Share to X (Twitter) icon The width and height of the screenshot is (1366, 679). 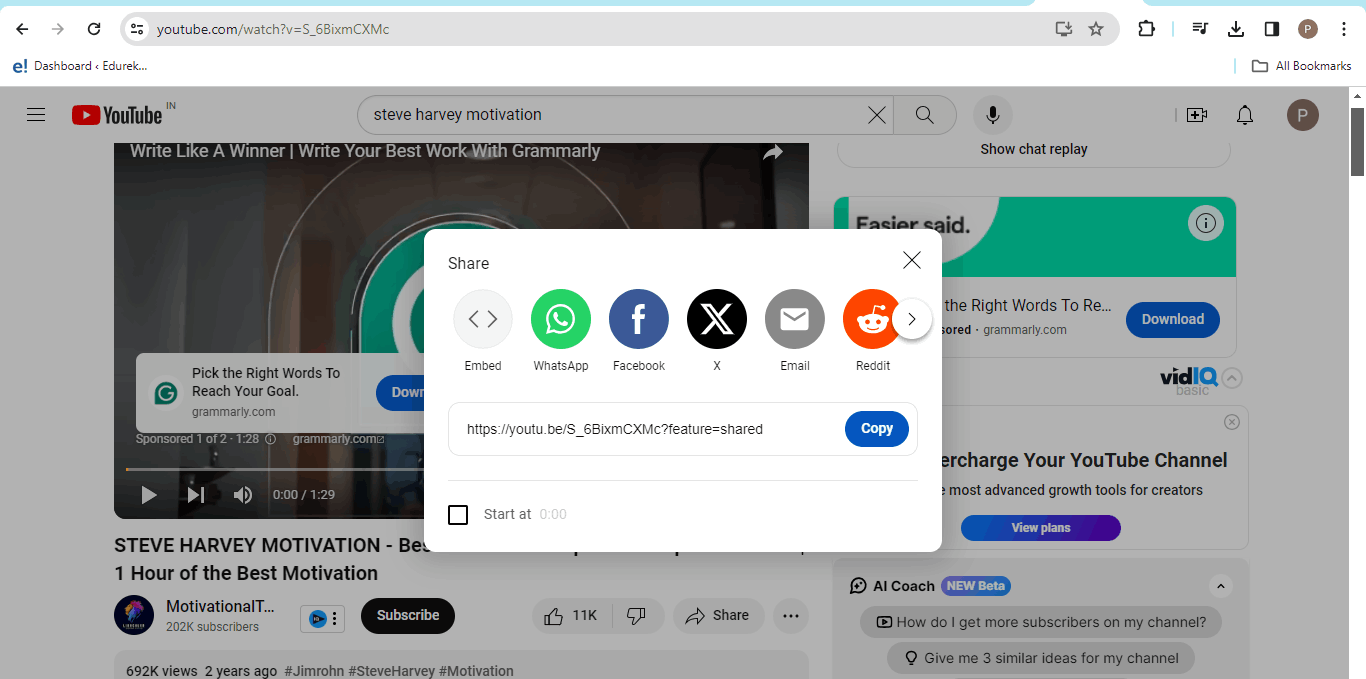point(716,319)
